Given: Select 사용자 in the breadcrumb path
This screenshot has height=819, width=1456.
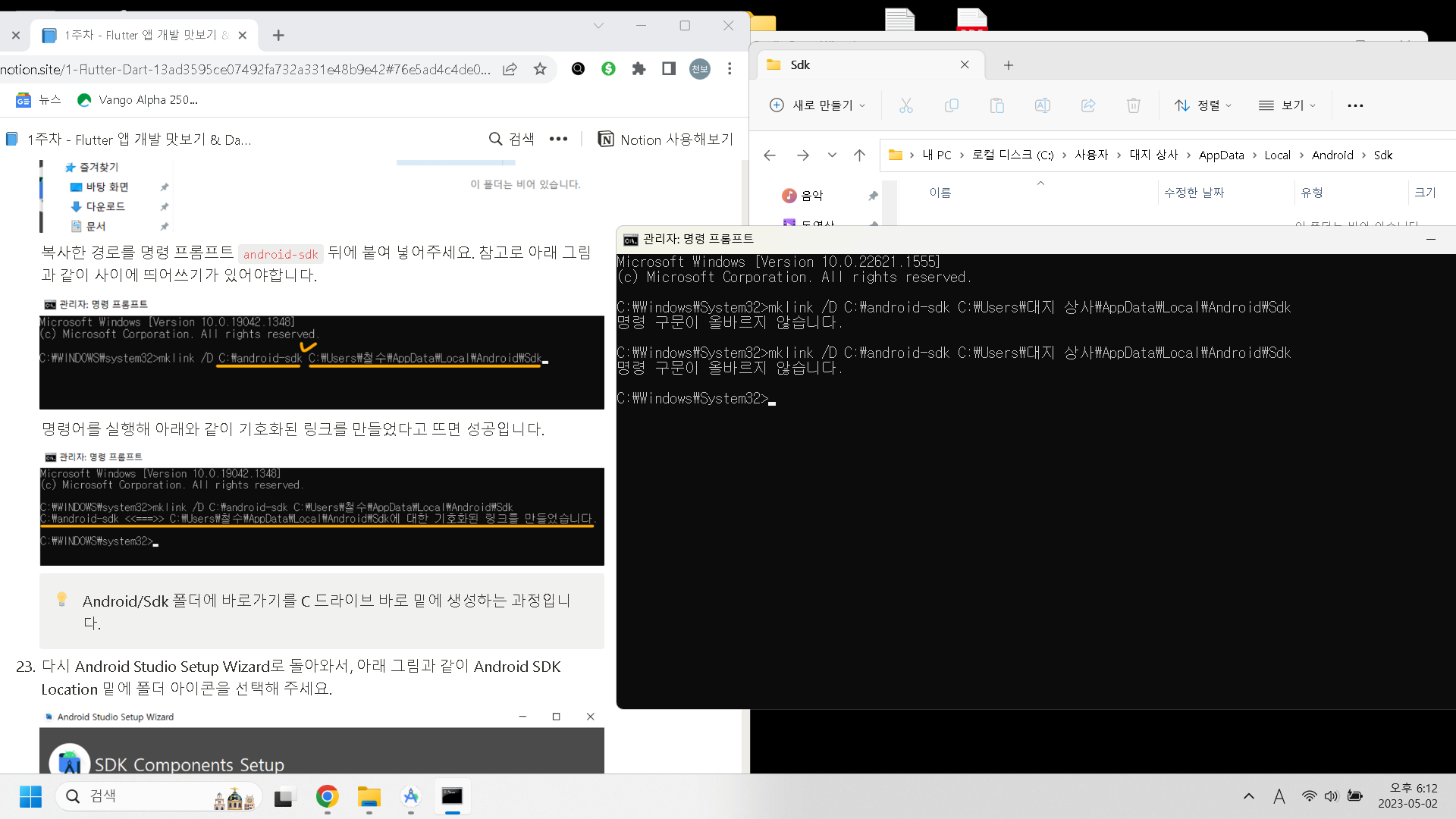Looking at the screenshot, I should pos(1091,155).
